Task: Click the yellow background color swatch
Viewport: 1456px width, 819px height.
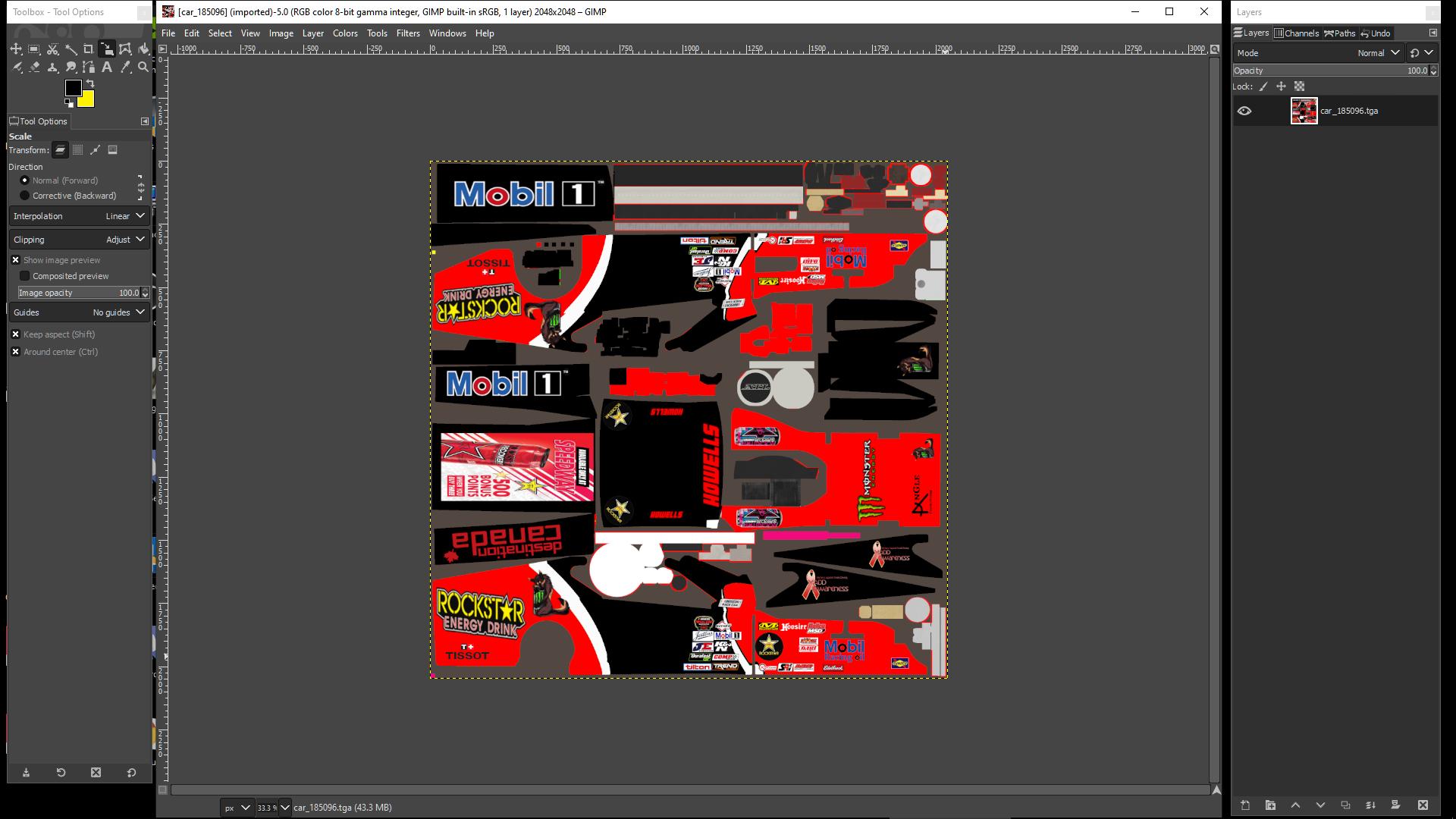Action: point(86,98)
